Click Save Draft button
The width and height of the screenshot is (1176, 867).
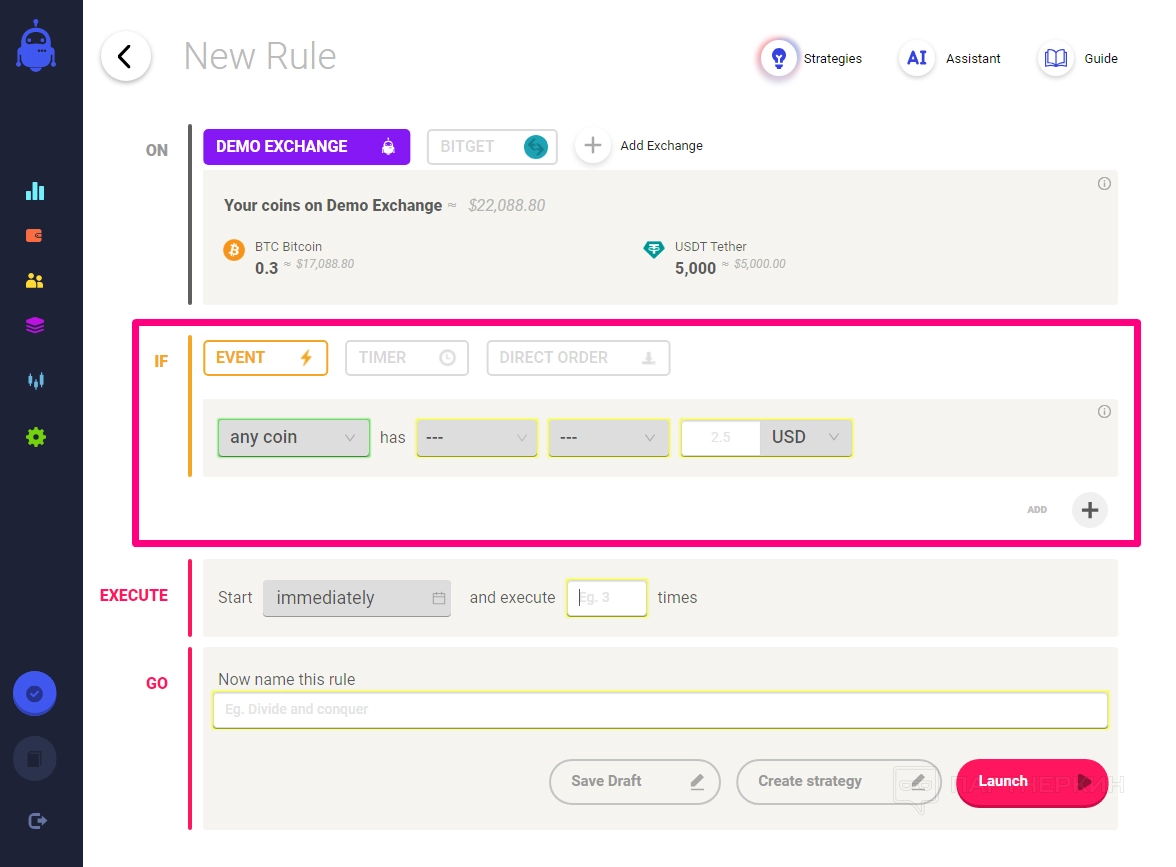click(x=634, y=782)
